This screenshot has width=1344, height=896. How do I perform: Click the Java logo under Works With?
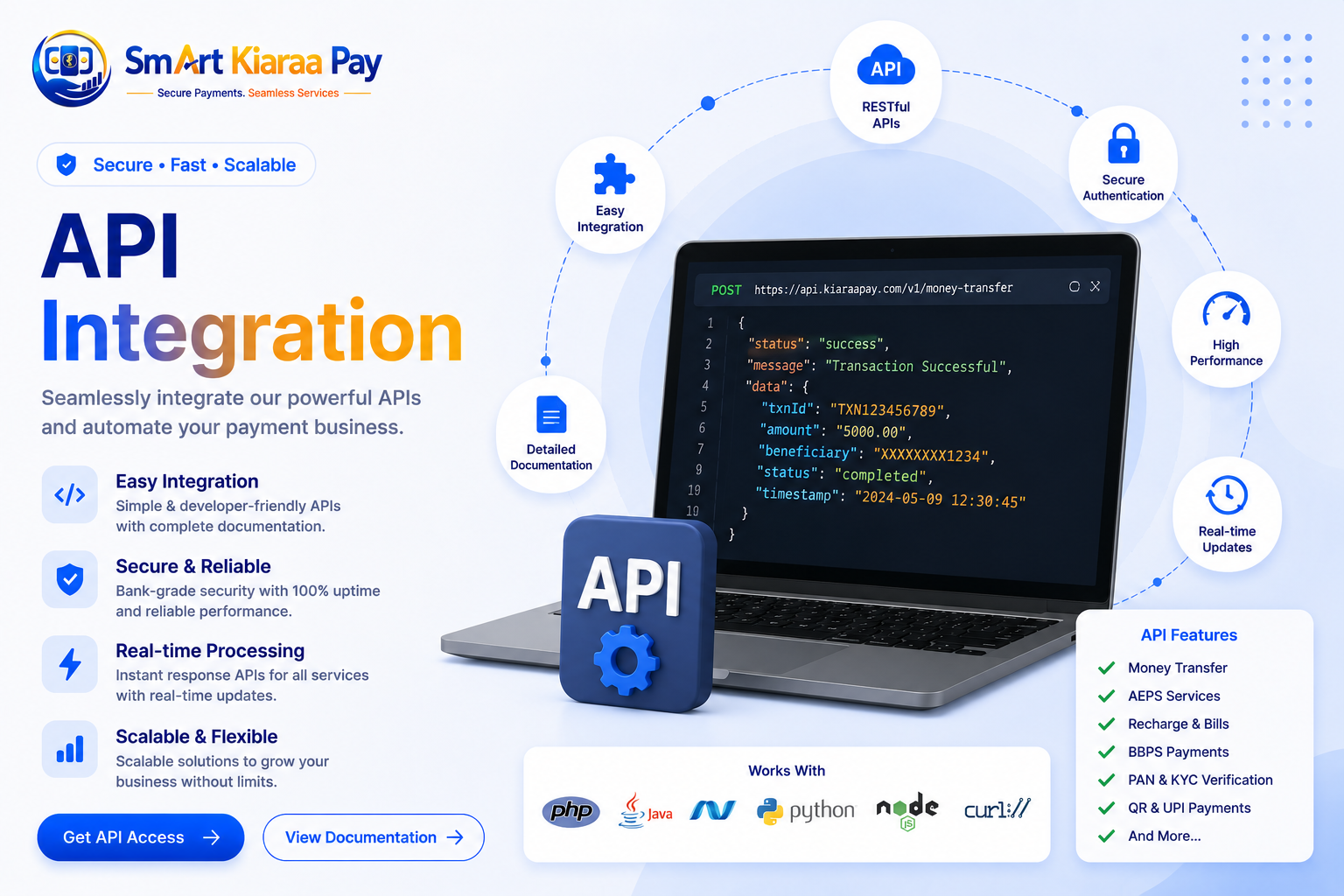pyautogui.click(x=646, y=810)
